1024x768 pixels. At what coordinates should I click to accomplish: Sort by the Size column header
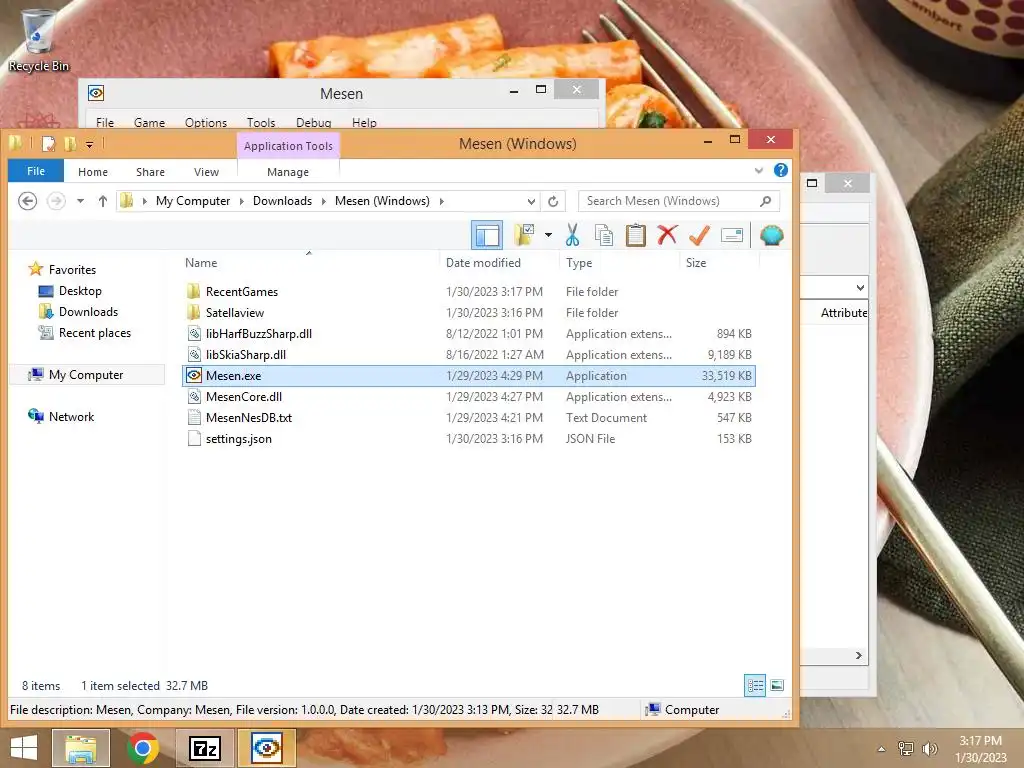[x=720, y=263]
